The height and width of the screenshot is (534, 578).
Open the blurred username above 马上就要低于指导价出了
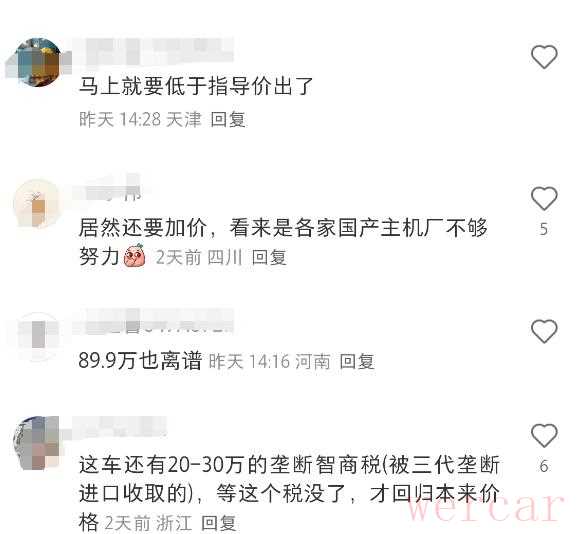click(155, 50)
